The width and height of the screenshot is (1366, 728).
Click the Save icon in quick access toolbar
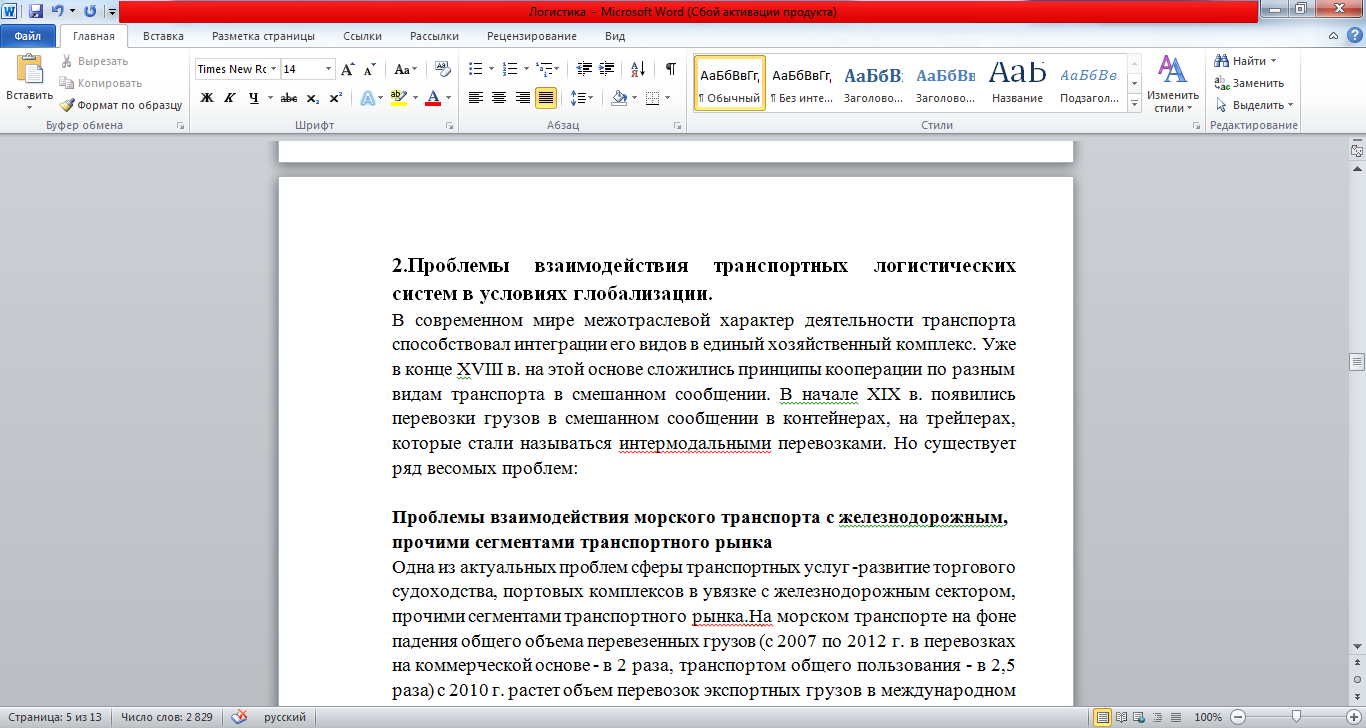coord(36,9)
